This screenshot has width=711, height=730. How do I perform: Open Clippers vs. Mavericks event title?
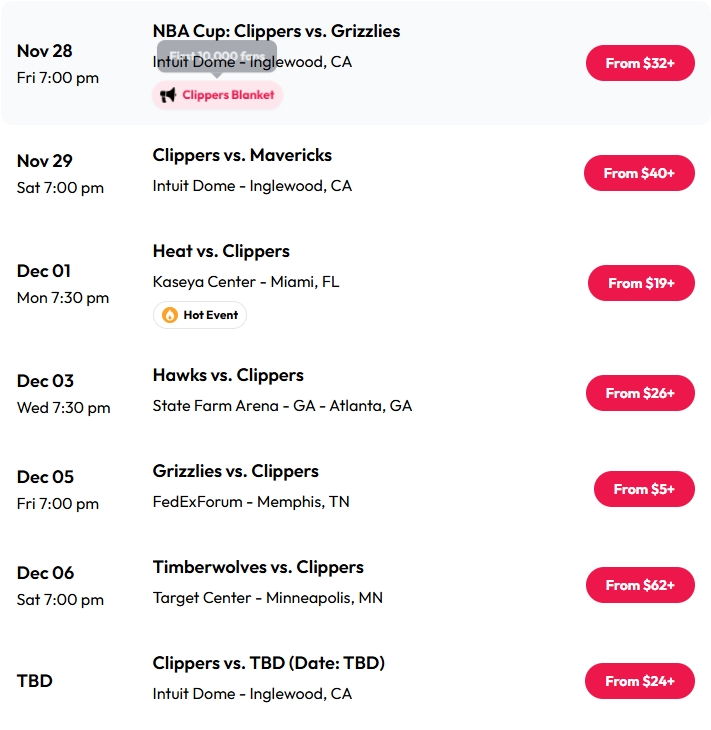[x=242, y=155]
